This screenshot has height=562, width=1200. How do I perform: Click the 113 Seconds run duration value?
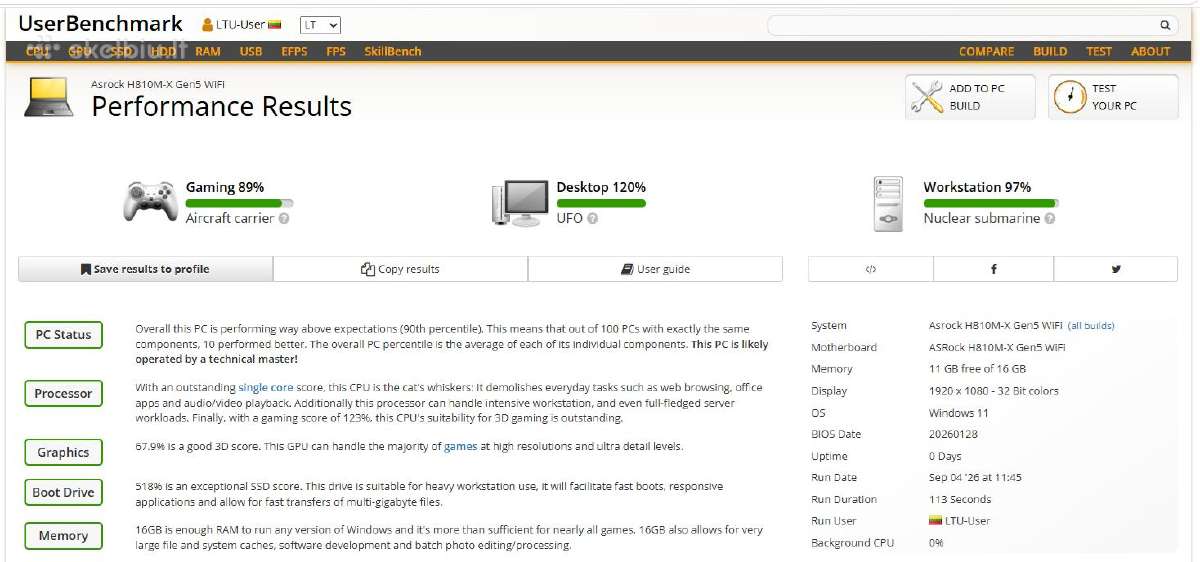click(960, 500)
